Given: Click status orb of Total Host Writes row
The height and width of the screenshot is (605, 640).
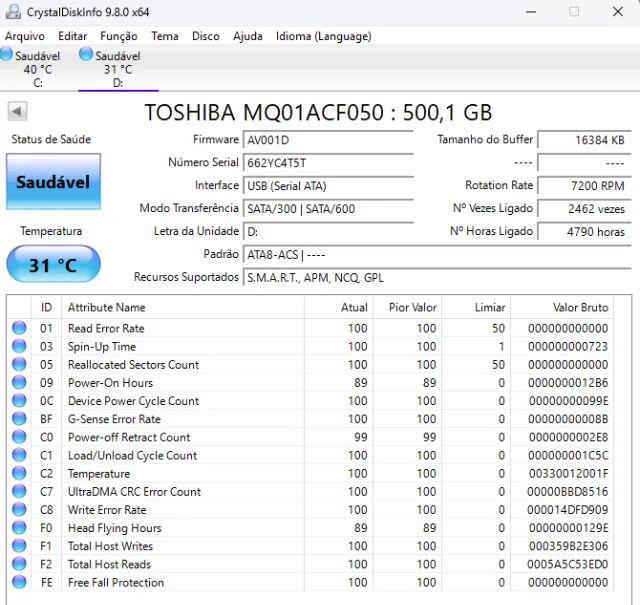Looking at the screenshot, I should 19,546.
